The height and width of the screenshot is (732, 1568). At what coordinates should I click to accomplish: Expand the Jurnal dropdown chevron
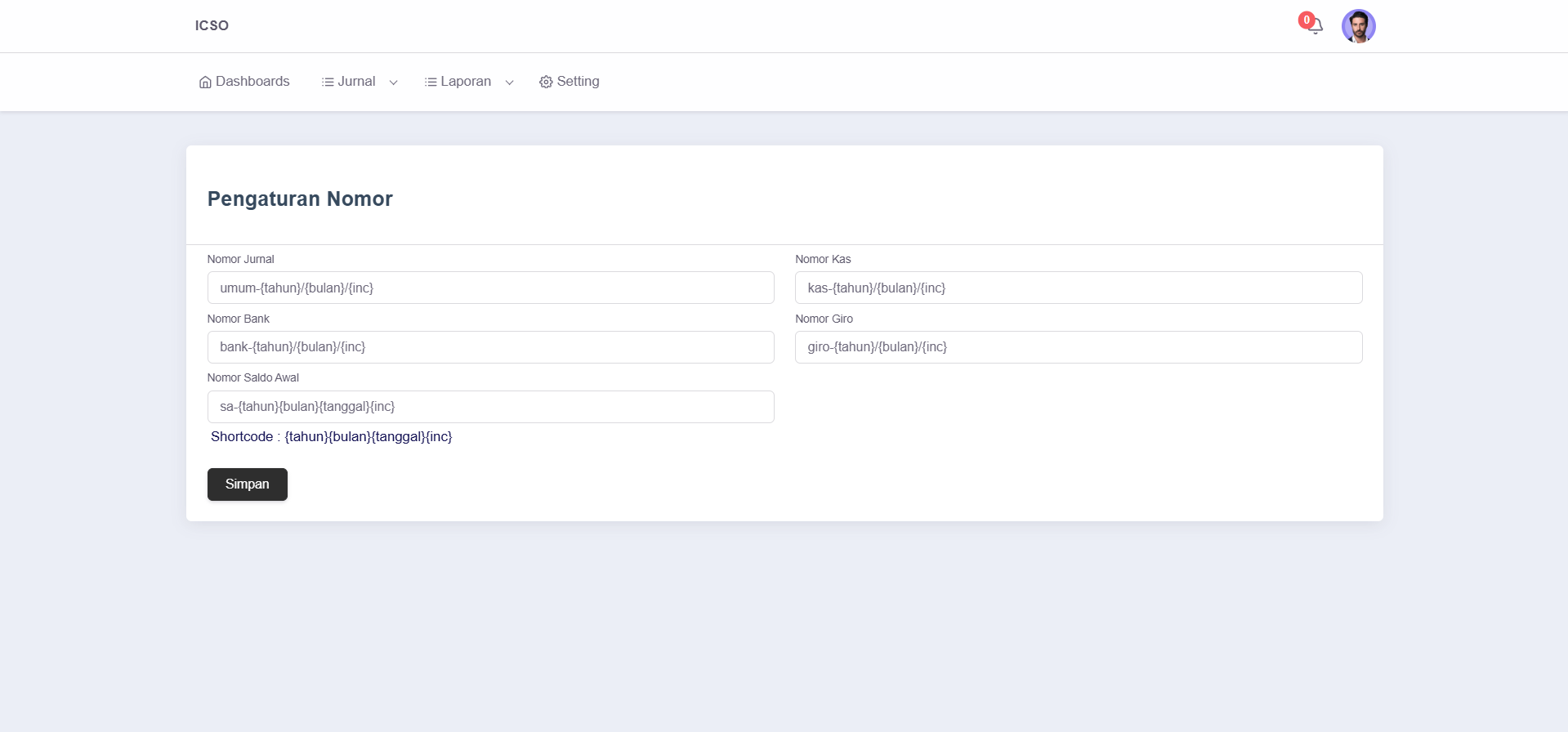pyautogui.click(x=393, y=83)
